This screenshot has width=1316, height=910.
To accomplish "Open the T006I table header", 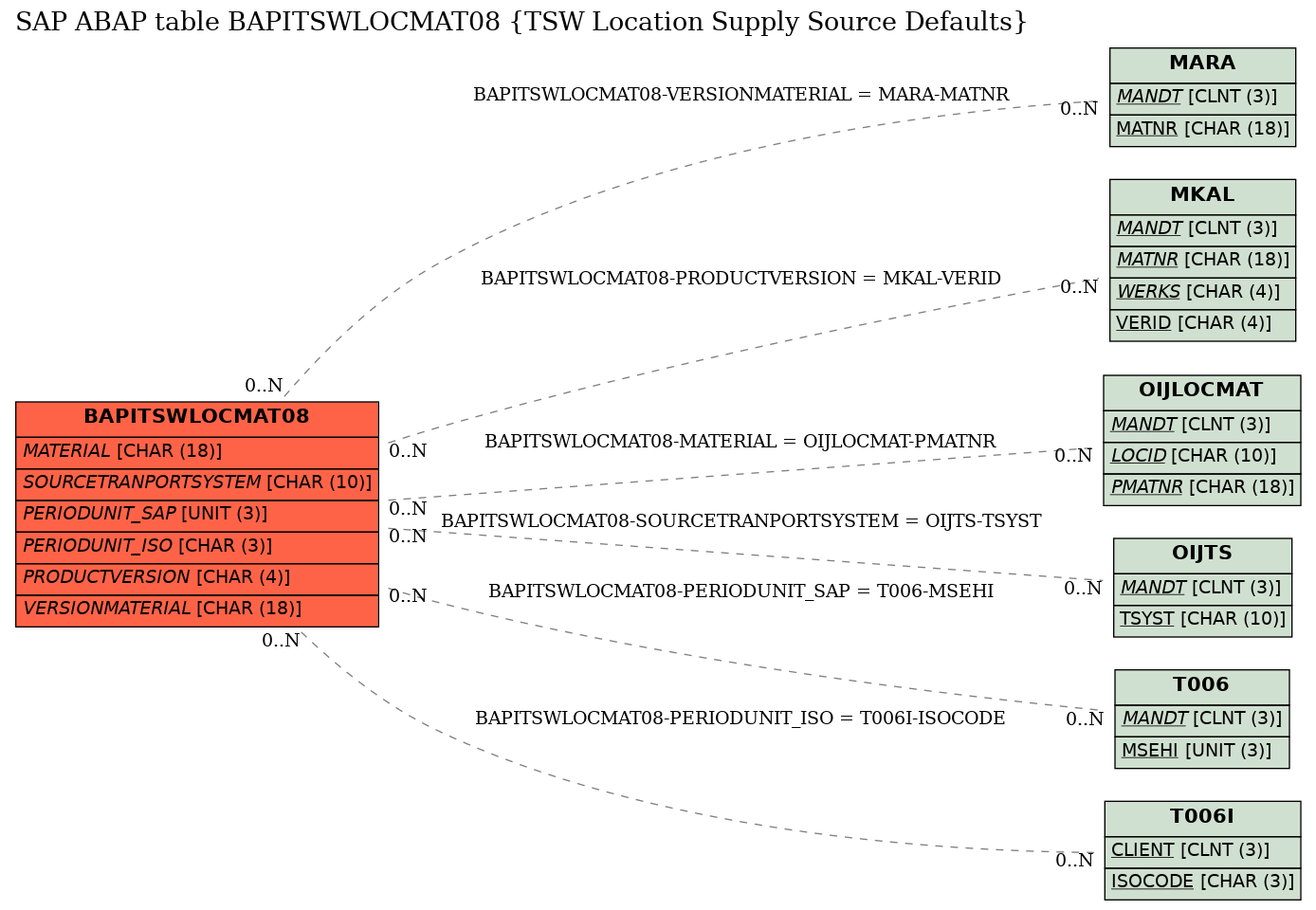I will click(x=1202, y=818).
